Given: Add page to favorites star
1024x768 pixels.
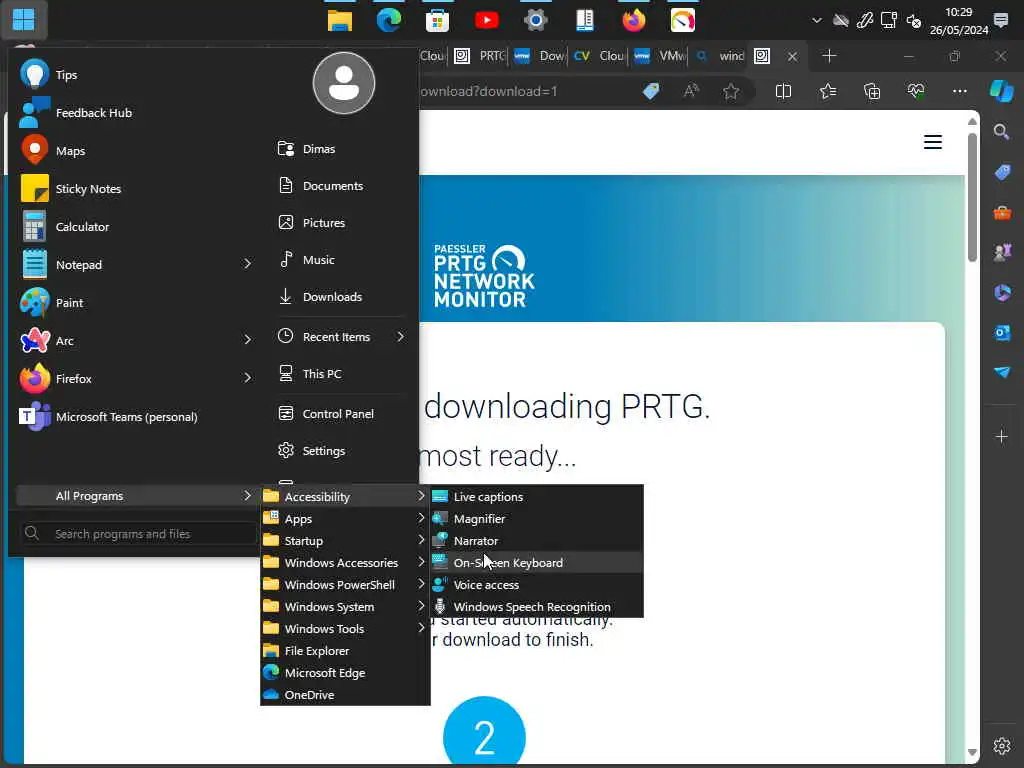Looking at the screenshot, I should 731,91.
